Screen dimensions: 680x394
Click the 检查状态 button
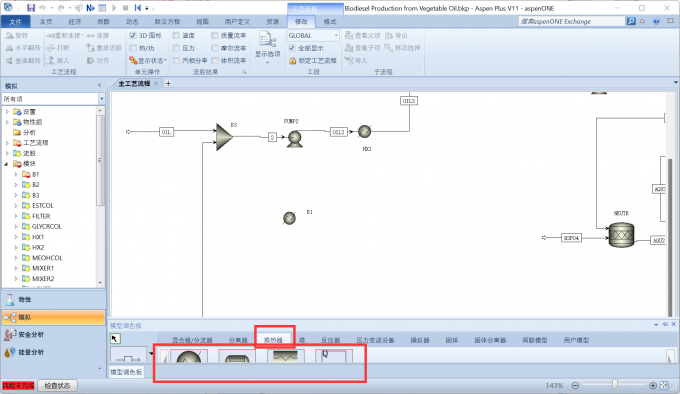[x=57, y=385]
